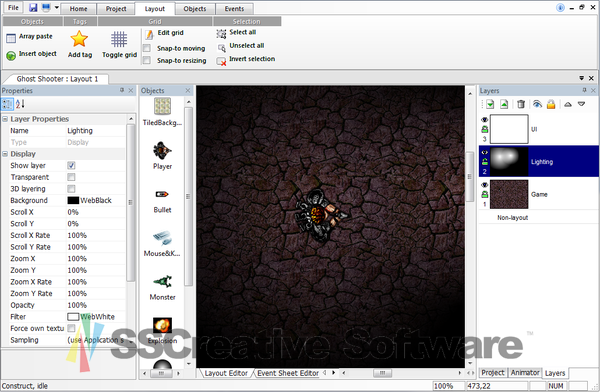Check the Force own texture checkbox
This screenshot has height=392, width=600.
coord(71,328)
